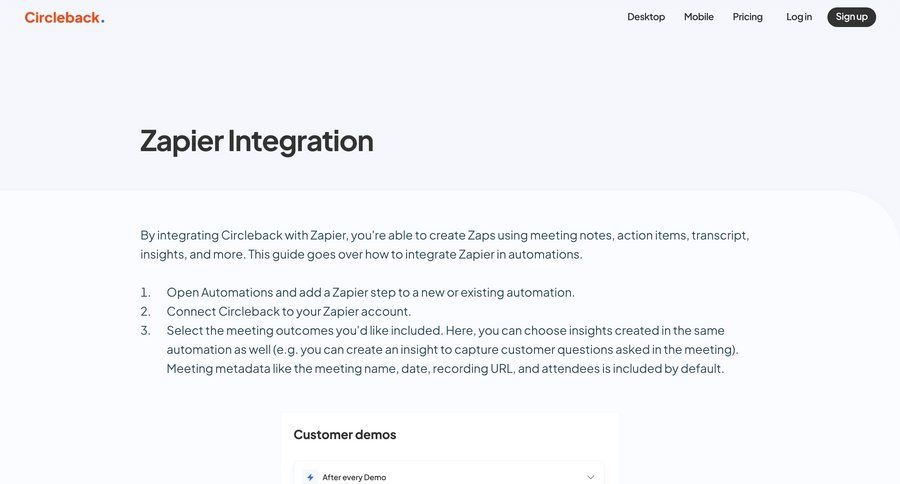Click the Customer demos card title

(x=345, y=435)
